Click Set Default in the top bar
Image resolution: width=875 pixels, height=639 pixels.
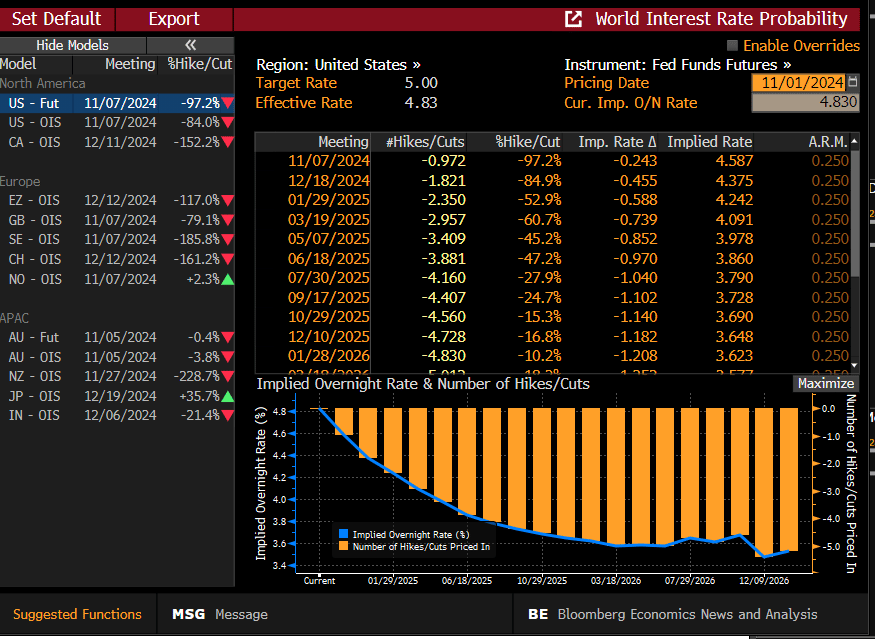[x=56, y=19]
